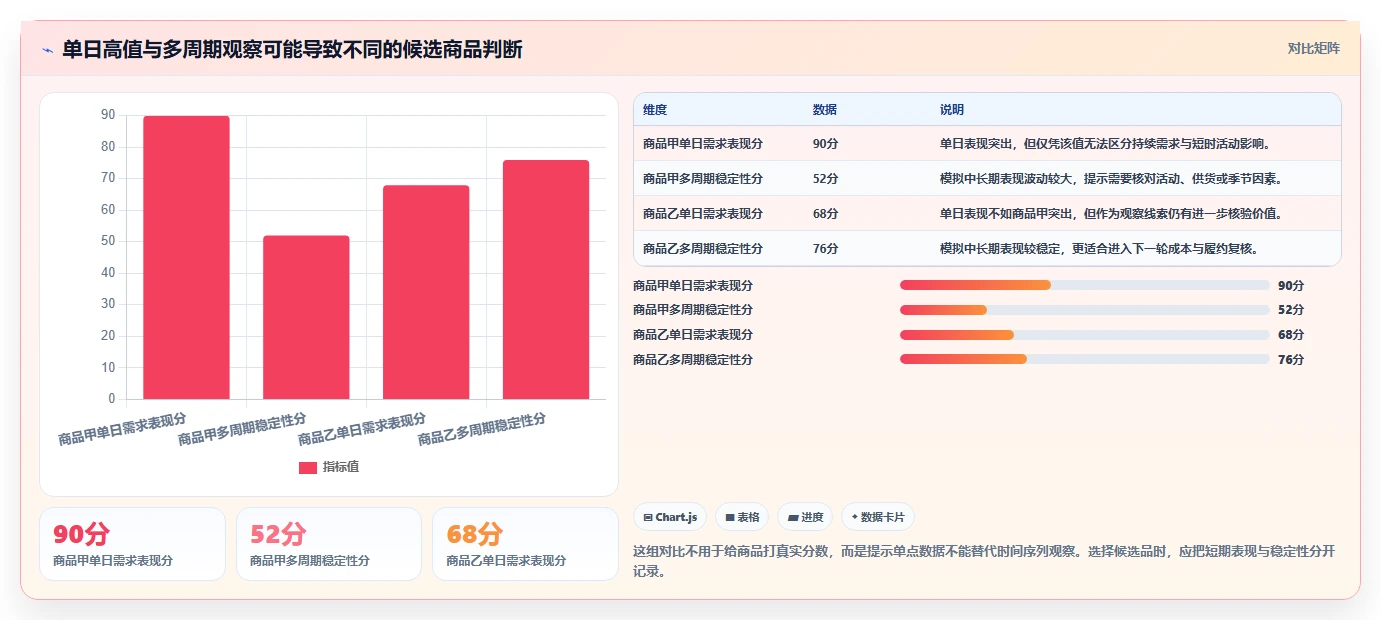Toggle the 指标值 legend swatch in chart
Screen dimensions: 1381x620
click(x=308, y=467)
